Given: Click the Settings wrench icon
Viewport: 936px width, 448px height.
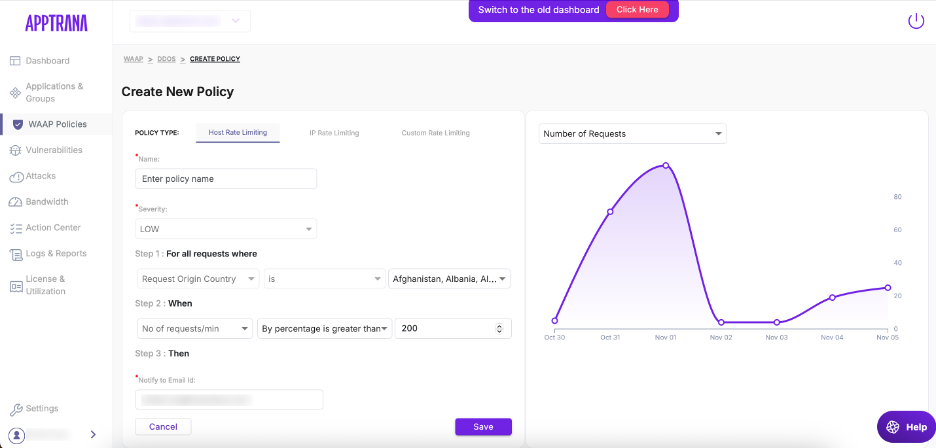Looking at the screenshot, I should point(16,409).
